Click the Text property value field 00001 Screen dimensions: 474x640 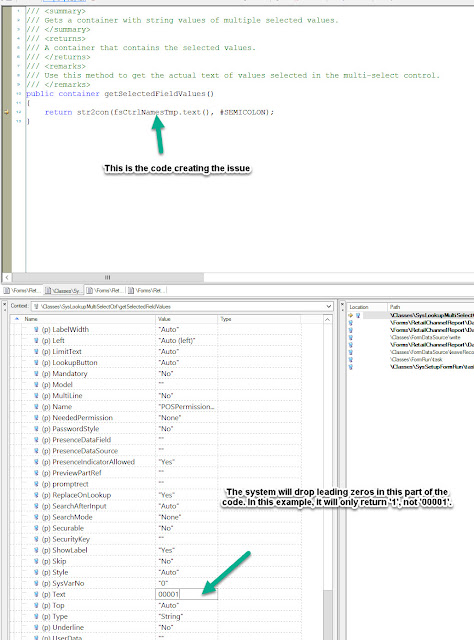(x=187, y=594)
